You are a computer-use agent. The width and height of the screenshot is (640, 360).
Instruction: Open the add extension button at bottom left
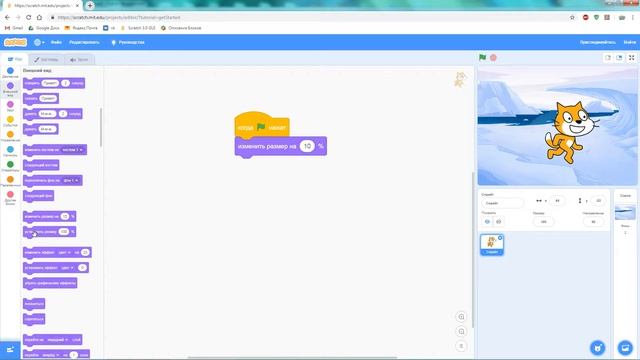coord(10,350)
